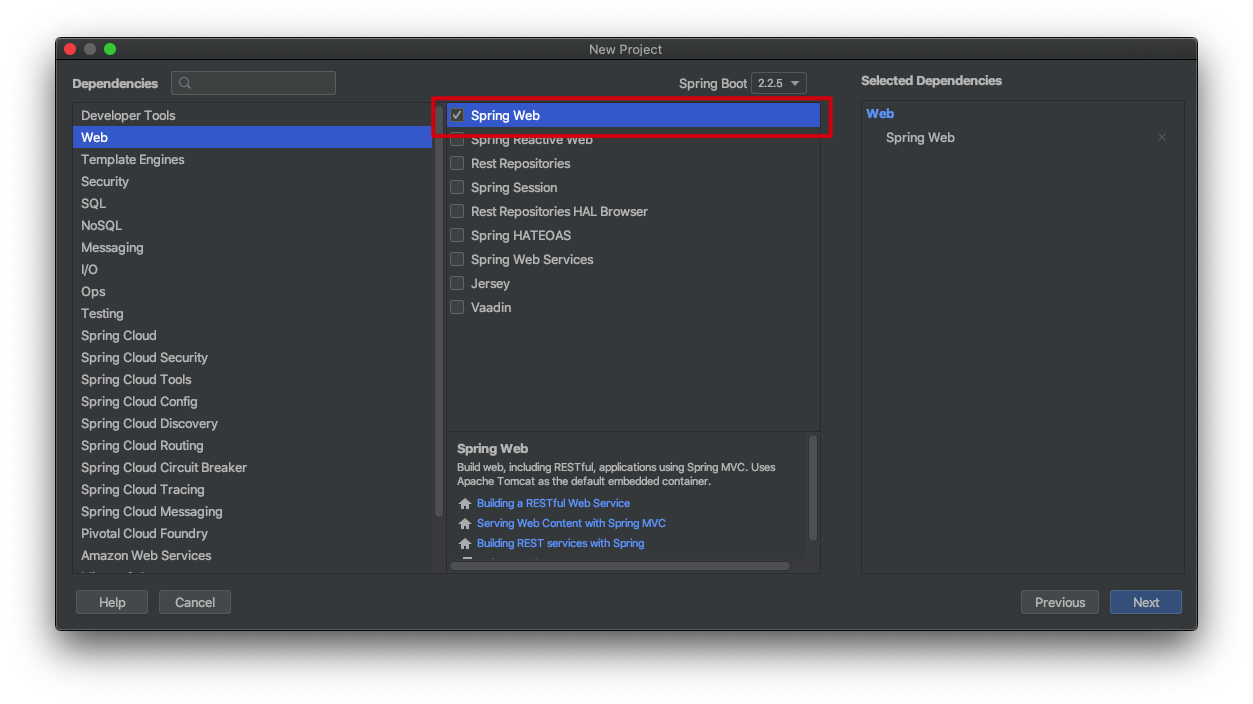Choose Spring Cloud Routing category
This screenshot has height=704, width=1253.
point(253,445)
